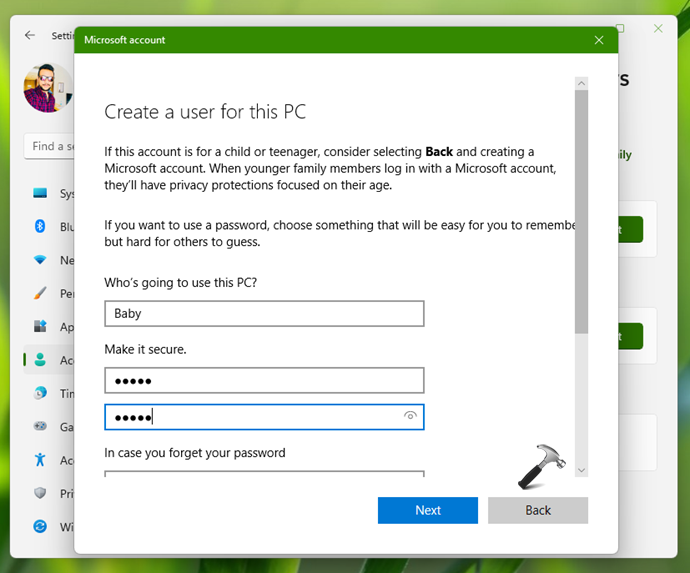
Task: Open Accessibility figure icon in sidebar
Action: (x=40, y=459)
